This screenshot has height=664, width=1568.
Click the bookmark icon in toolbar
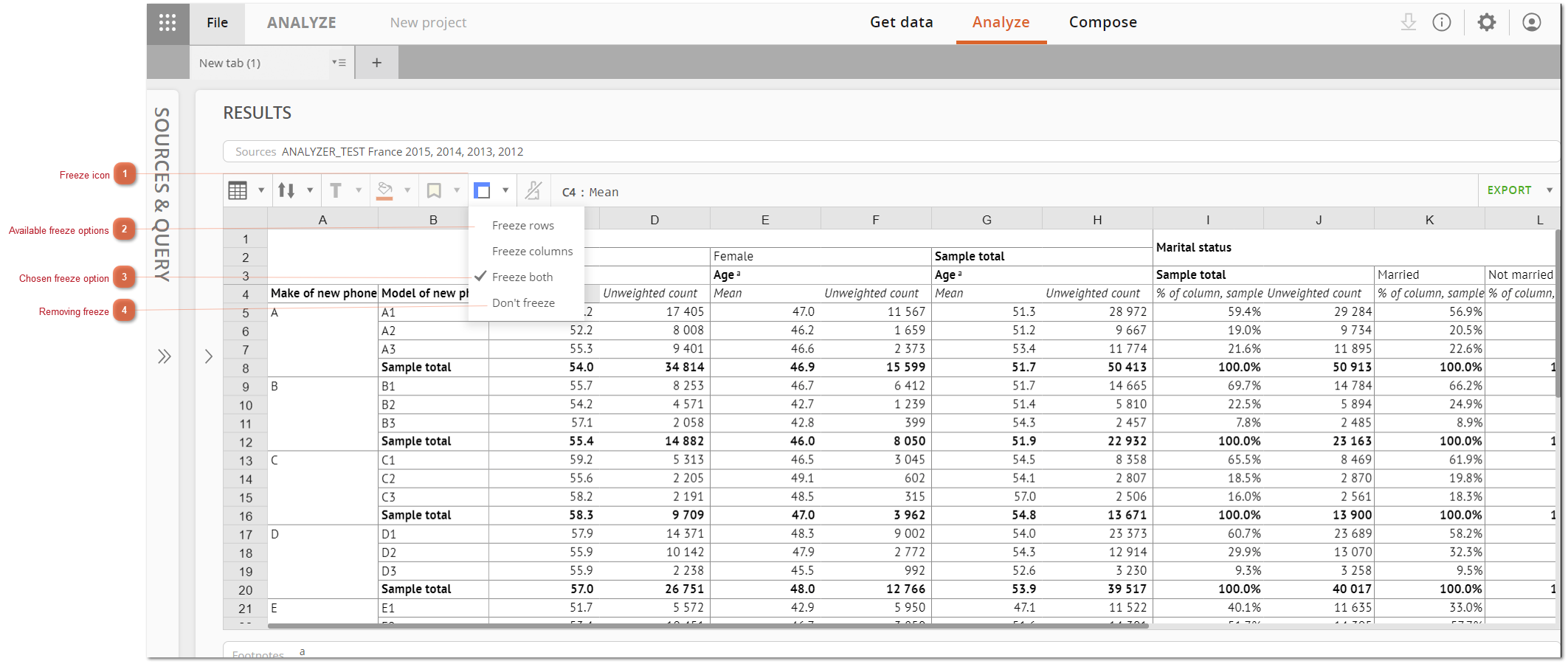pyautogui.click(x=434, y=190)
